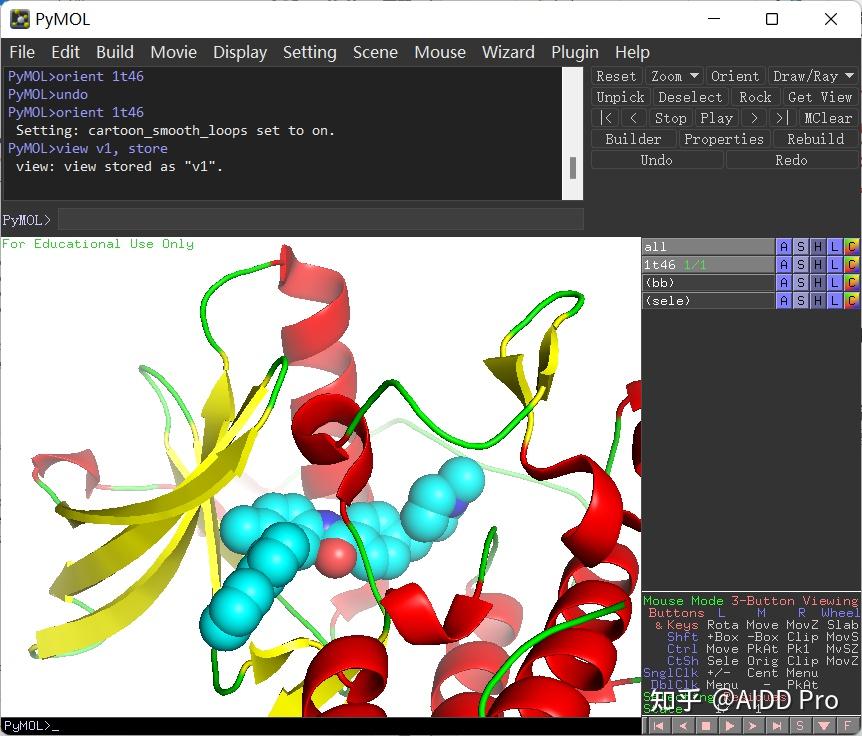Click the F fullscreen button in bottom bar
Screen dimensions: 862x736
848,726
